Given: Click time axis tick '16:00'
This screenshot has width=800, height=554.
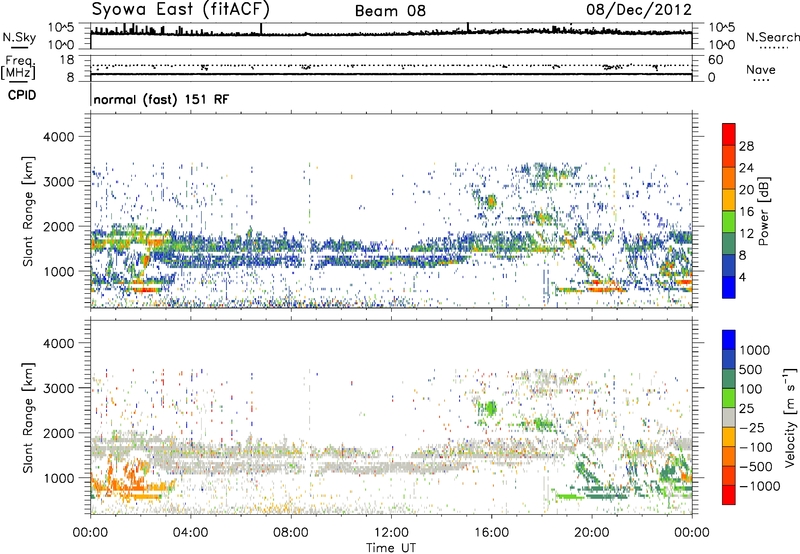Looking at the screenshot, I should point(491,533).
